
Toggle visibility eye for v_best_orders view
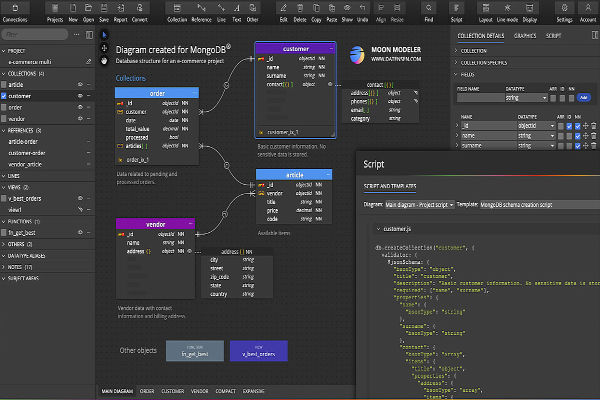pyautogui.click(x=80, y=198)
